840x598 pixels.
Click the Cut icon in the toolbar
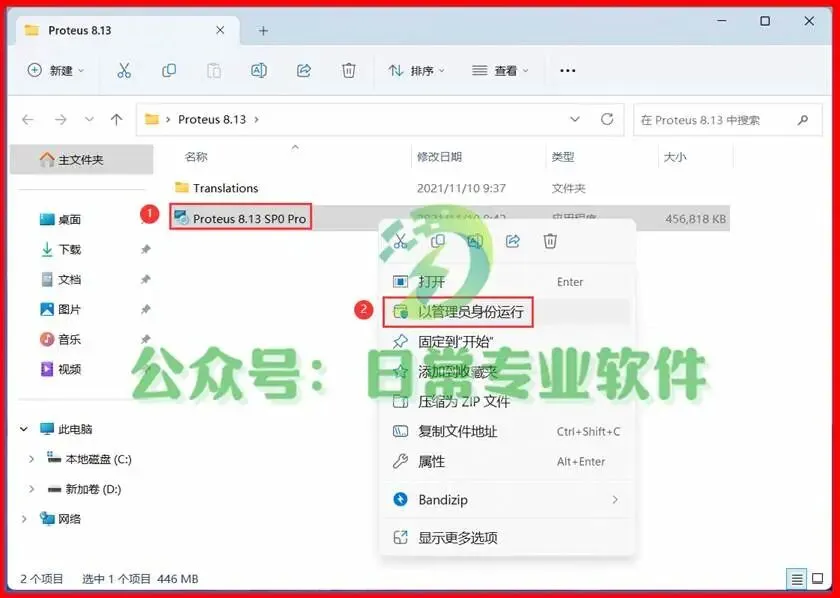[x=124, y=70]
